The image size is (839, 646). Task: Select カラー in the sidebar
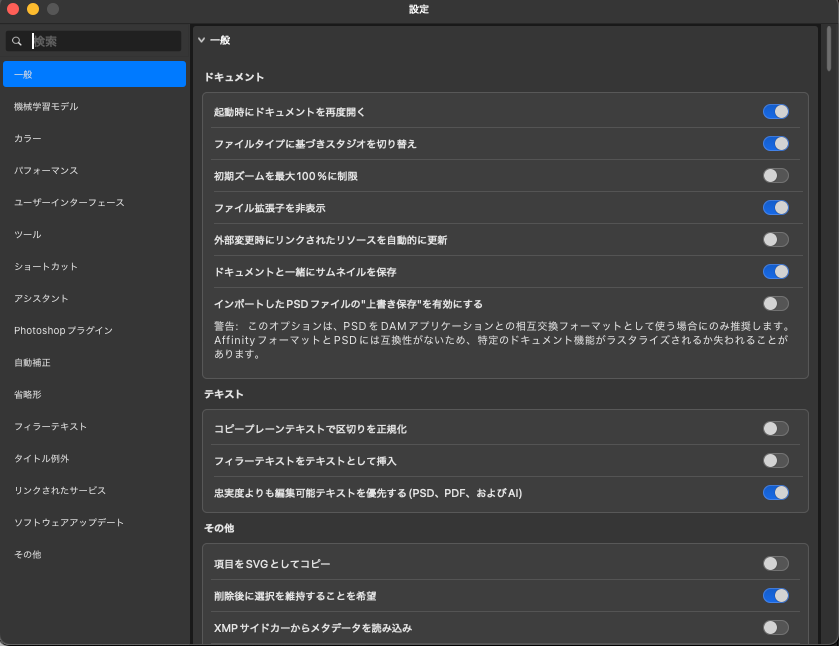tap(28, 138)
